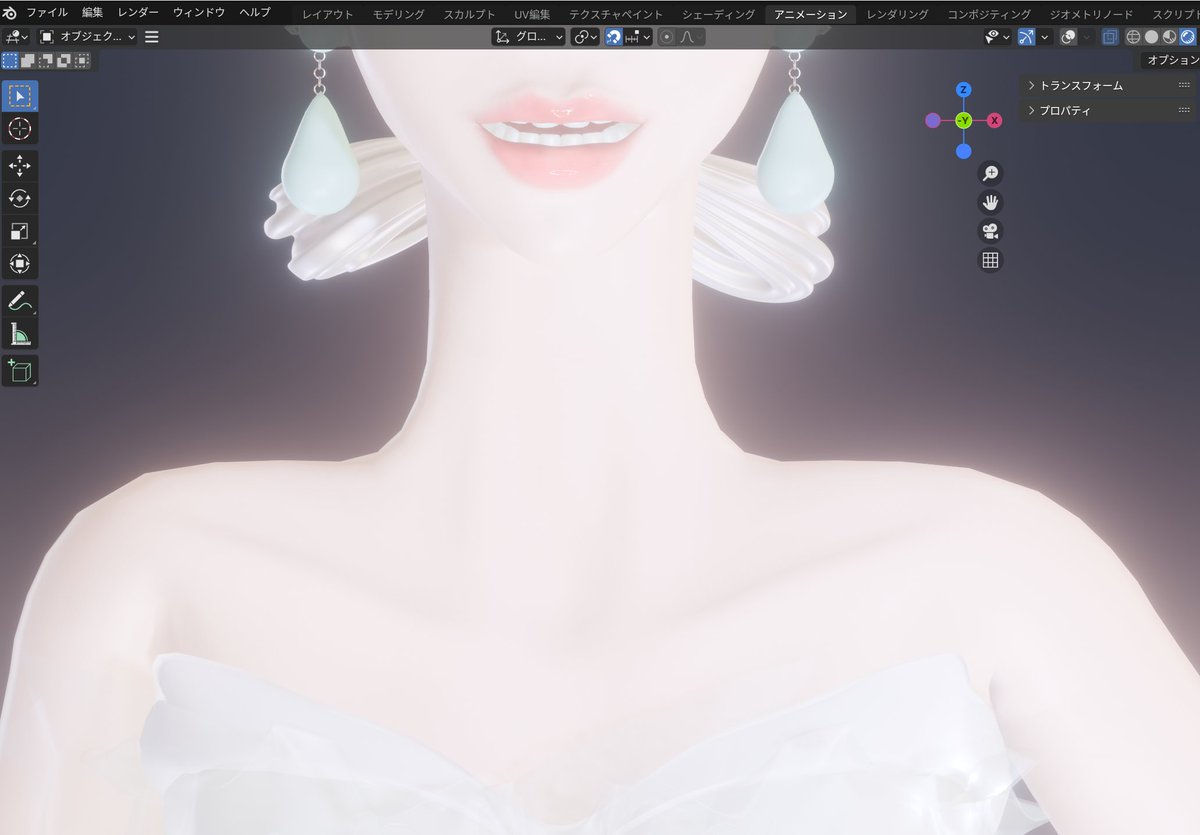Switch to the スカルプト workspace tab
The image size is (1200, 835).
469,14
